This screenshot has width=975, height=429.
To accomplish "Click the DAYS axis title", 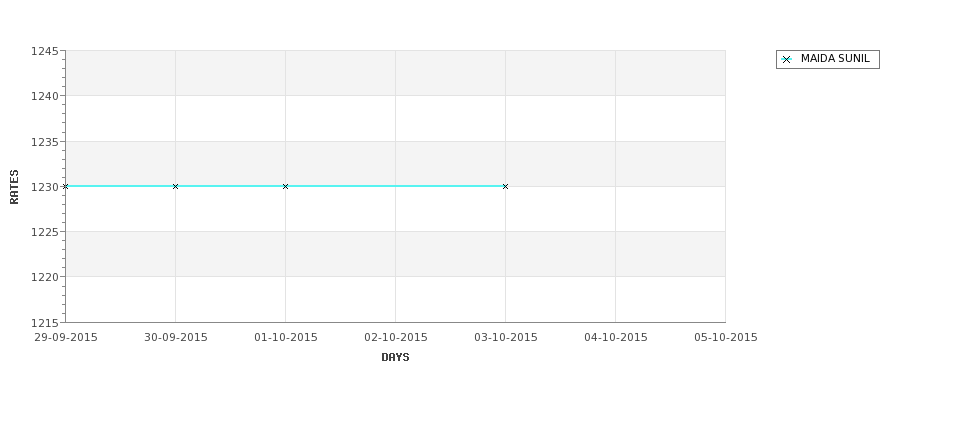I will (x=395, y=357).
